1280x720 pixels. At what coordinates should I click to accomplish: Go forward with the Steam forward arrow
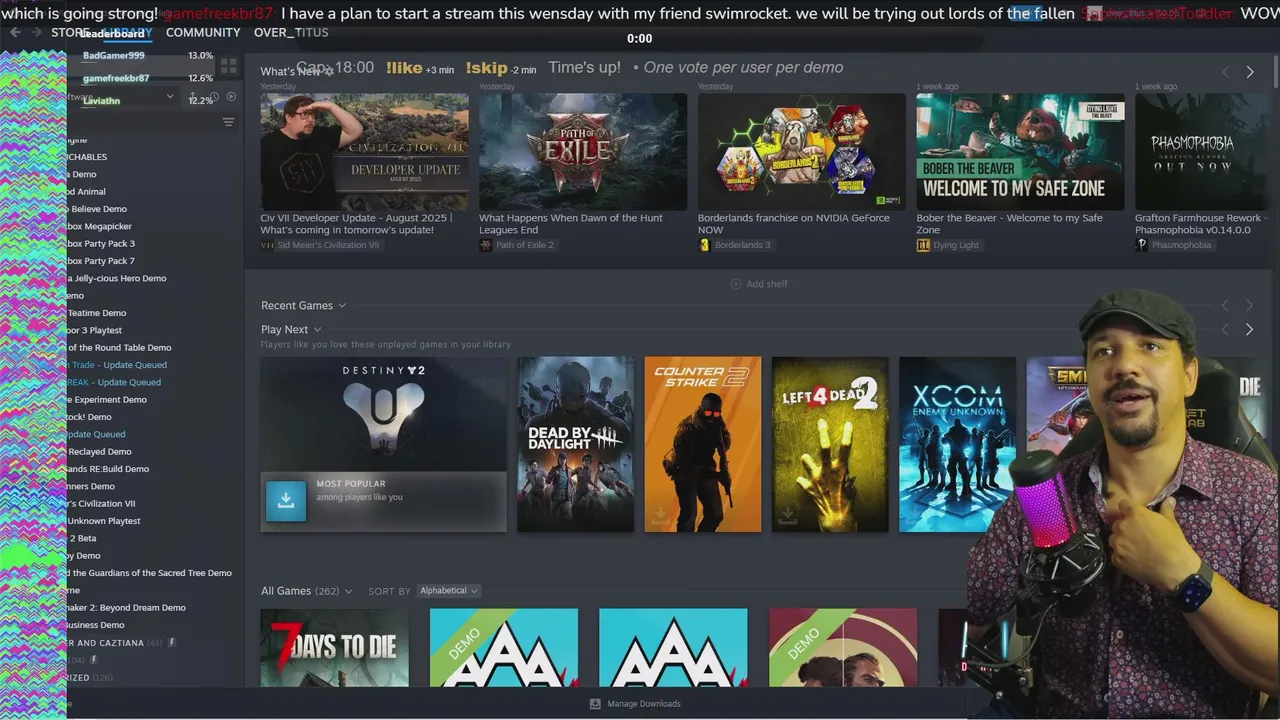click(x=37, y=32)
